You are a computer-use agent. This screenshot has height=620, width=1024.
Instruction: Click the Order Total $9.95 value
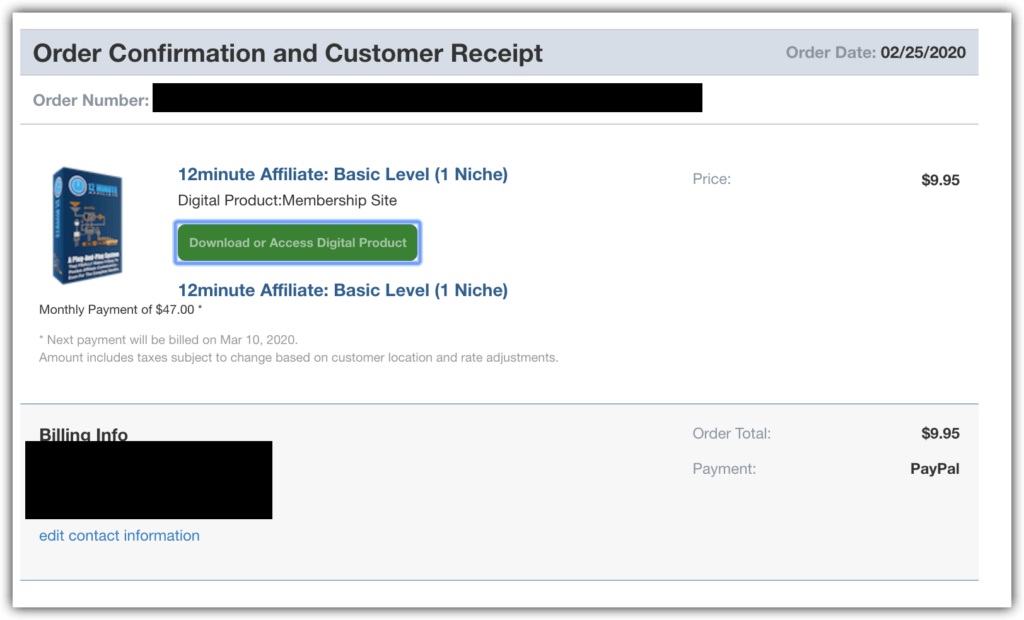click(x=940, y=433)
